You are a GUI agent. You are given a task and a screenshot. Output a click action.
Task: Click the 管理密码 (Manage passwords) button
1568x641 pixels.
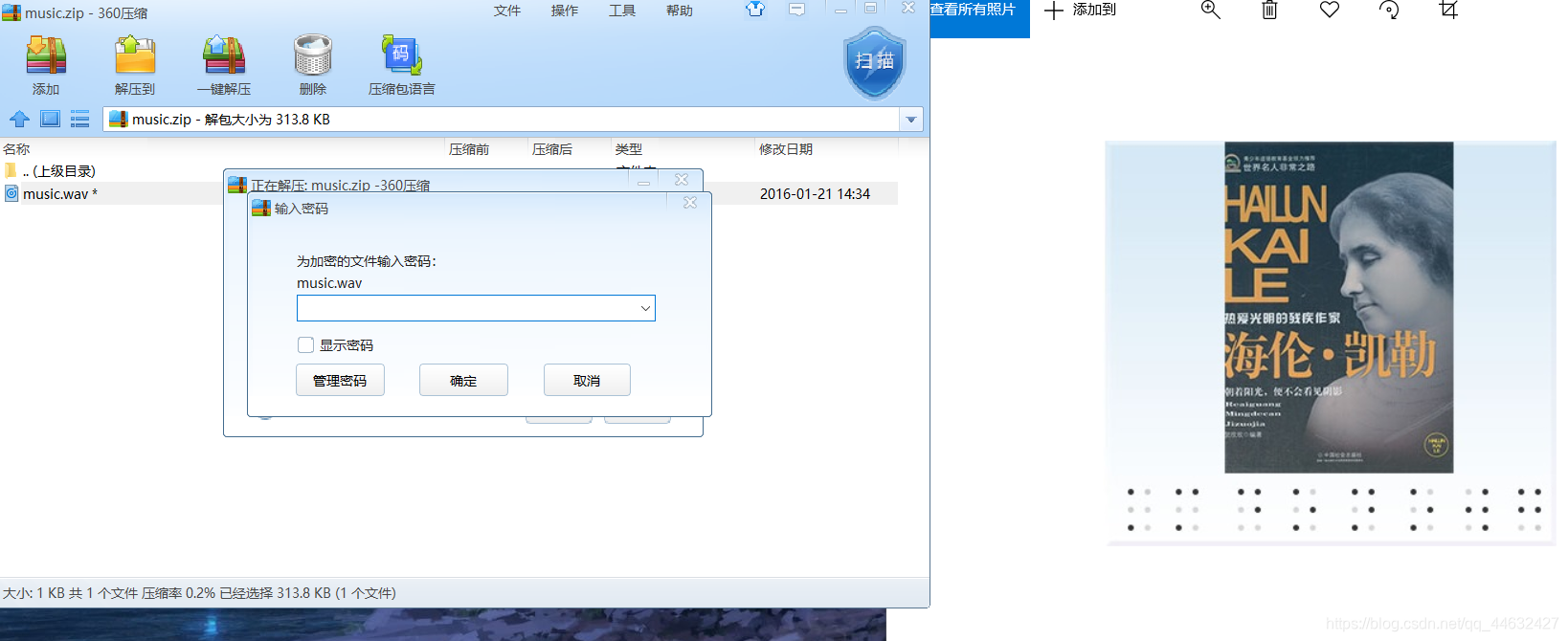click(x=340, y=380)
